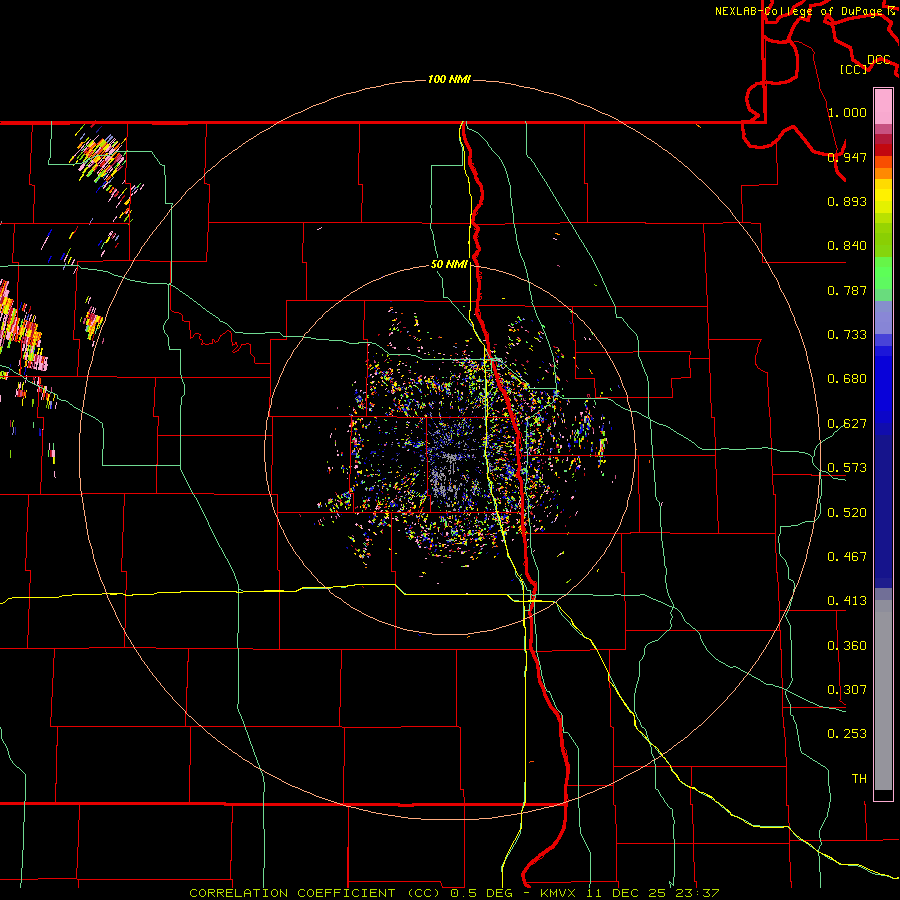Select the 1.000 value on the scale
The width and height of the screenshot is (900, 900).
click(x=847, y=112)
